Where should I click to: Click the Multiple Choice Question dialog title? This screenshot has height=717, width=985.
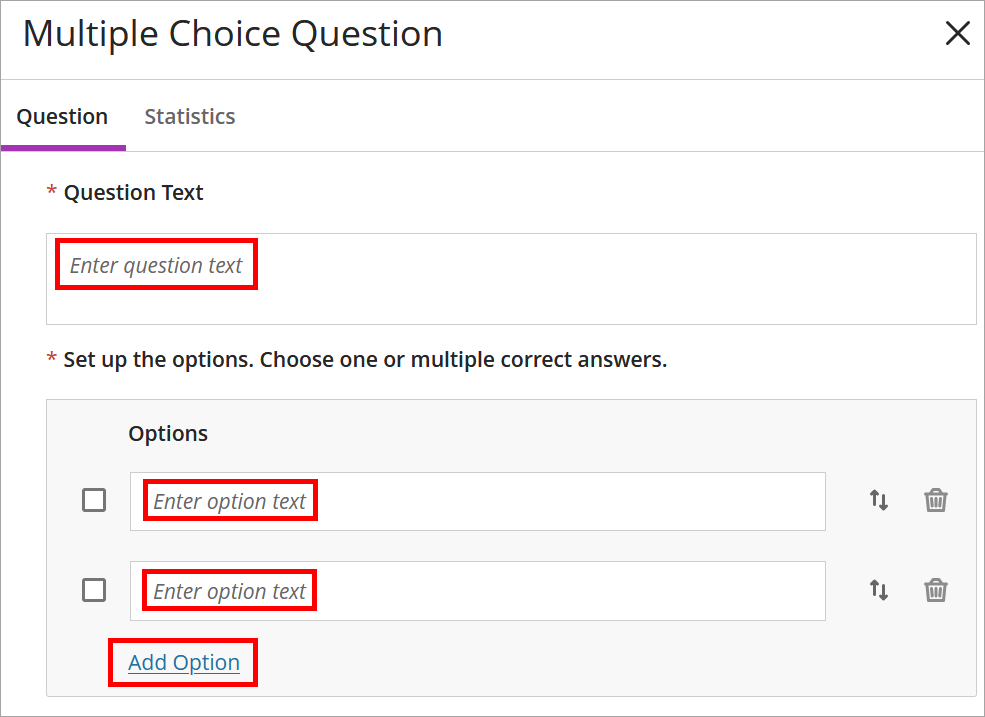click(x=231, y=33)
